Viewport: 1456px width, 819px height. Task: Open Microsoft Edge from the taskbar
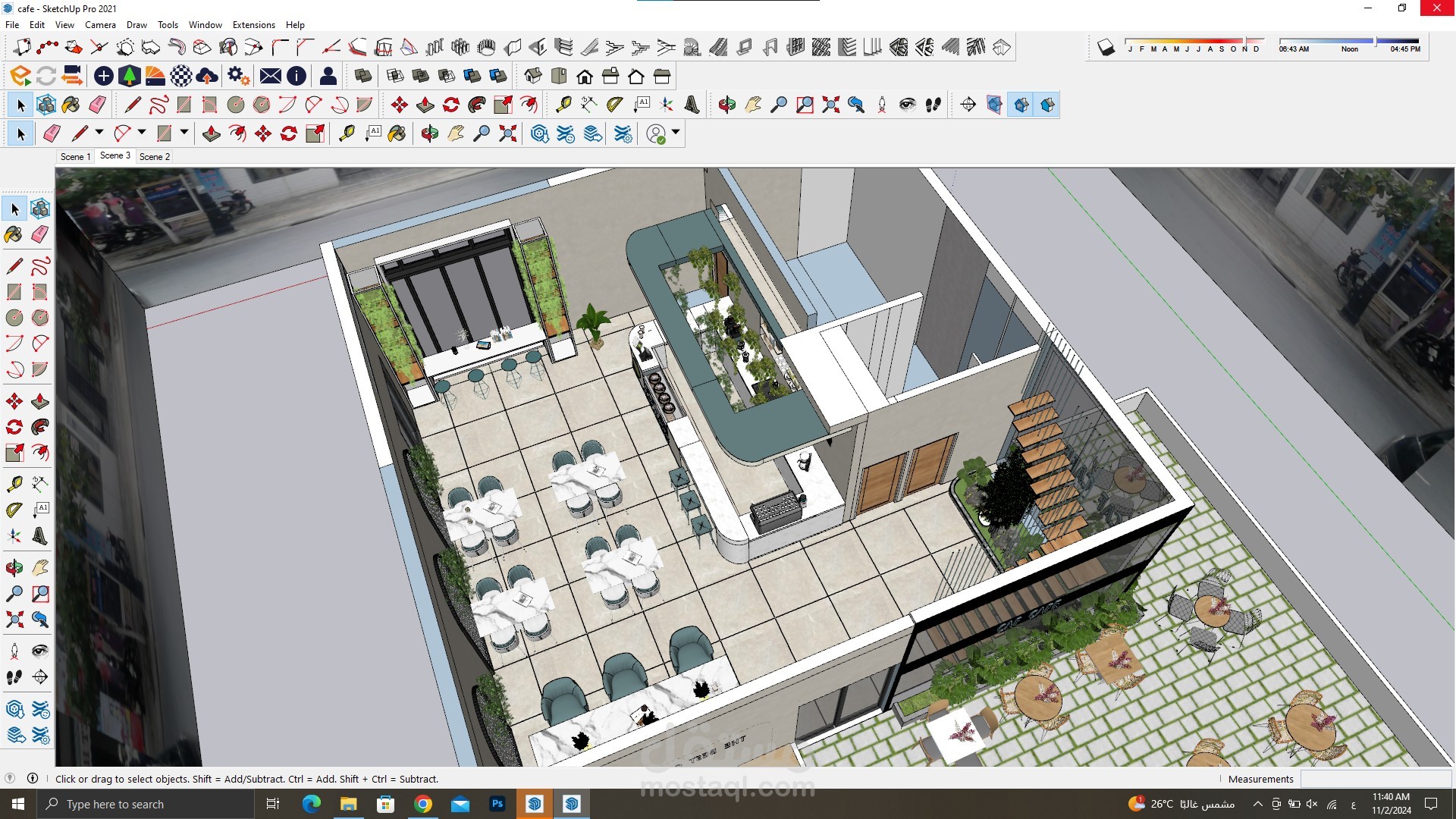click(311, 804)
